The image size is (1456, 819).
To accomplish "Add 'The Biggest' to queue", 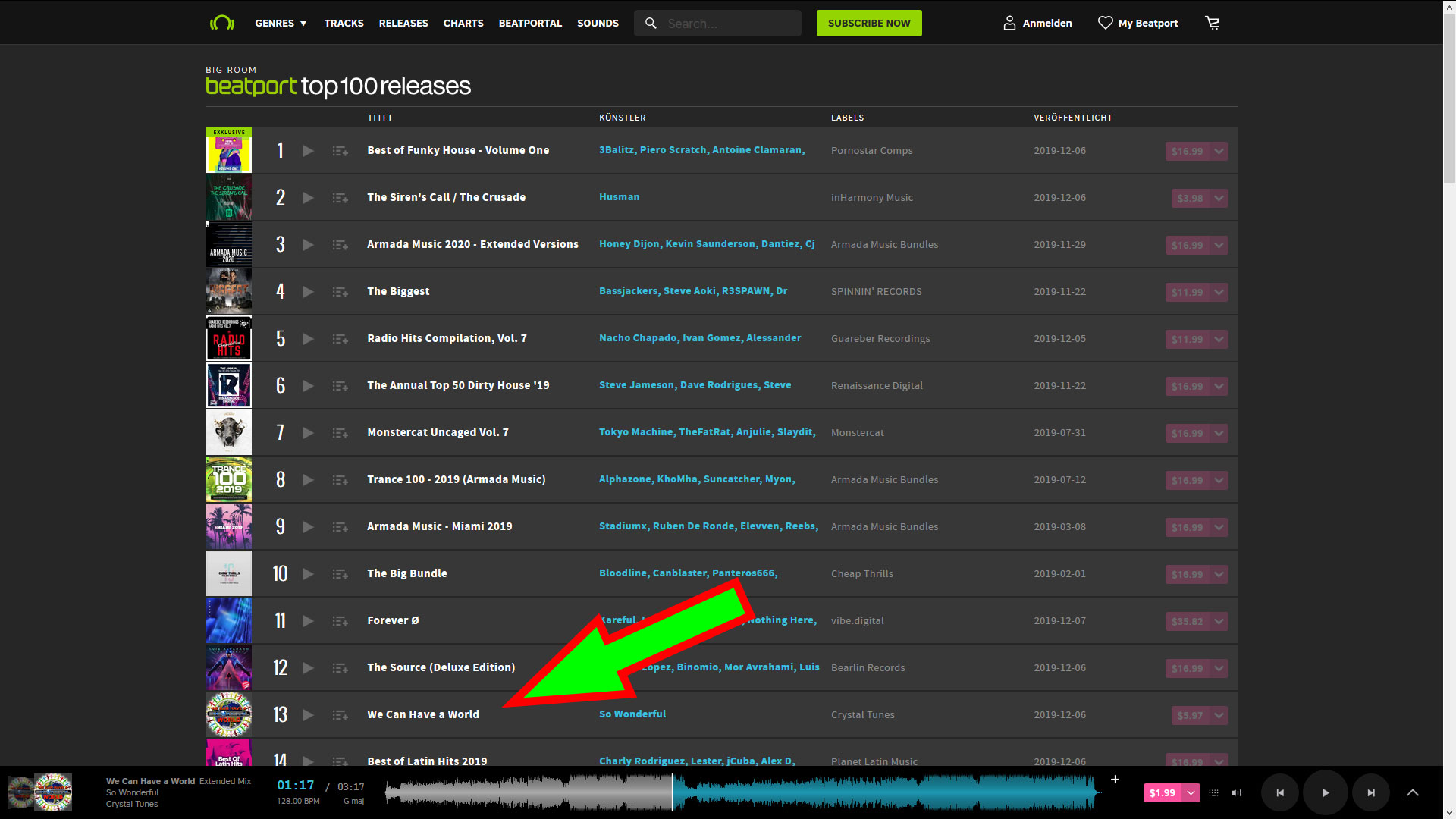I will pyautogui.click(x=340, y=292).
